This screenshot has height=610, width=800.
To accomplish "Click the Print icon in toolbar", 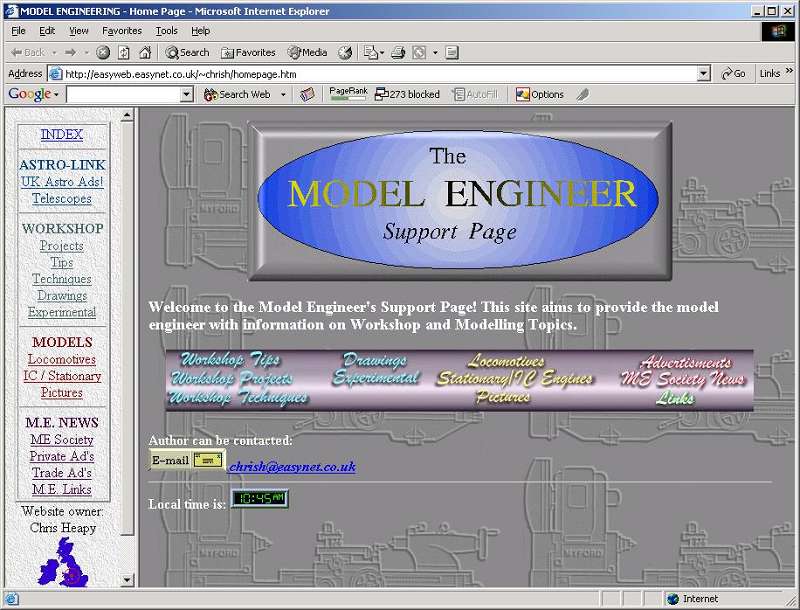I will click(x=398, y=52).
